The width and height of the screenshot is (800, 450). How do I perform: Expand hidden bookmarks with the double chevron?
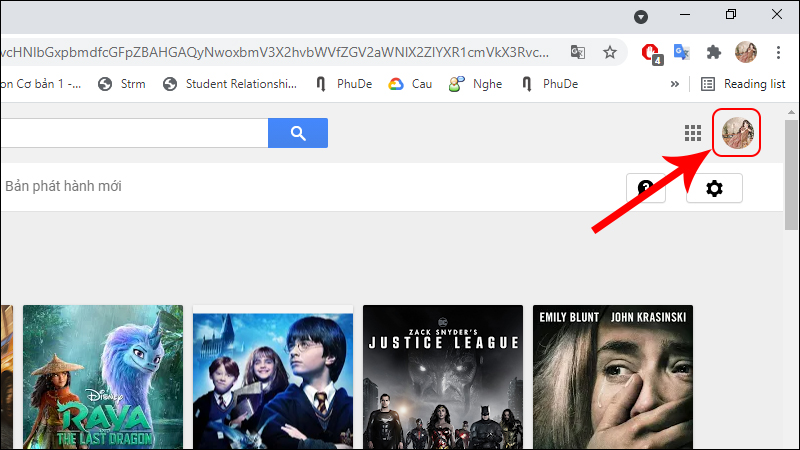pyautogui.click(x=674, y=84)
